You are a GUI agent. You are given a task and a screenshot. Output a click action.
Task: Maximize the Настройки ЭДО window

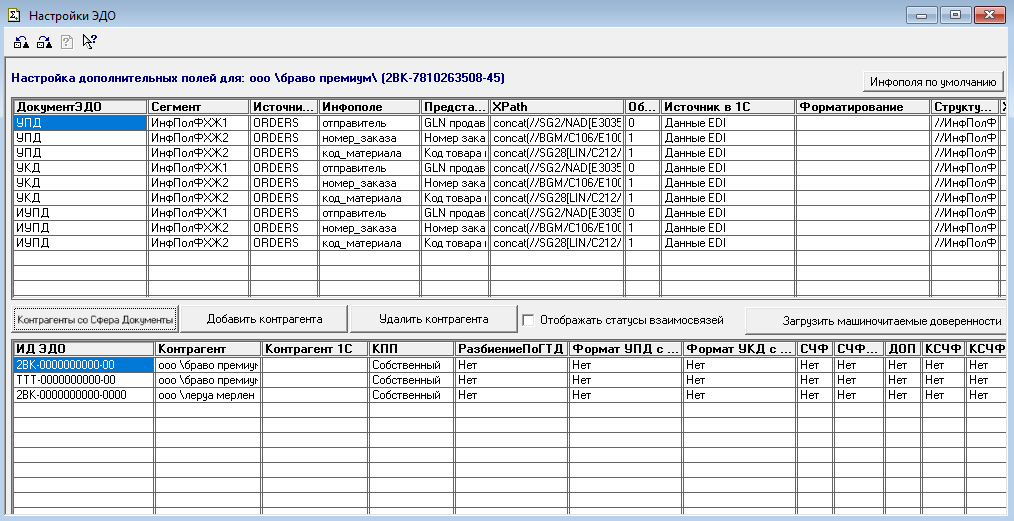click(x=955, y=14)
